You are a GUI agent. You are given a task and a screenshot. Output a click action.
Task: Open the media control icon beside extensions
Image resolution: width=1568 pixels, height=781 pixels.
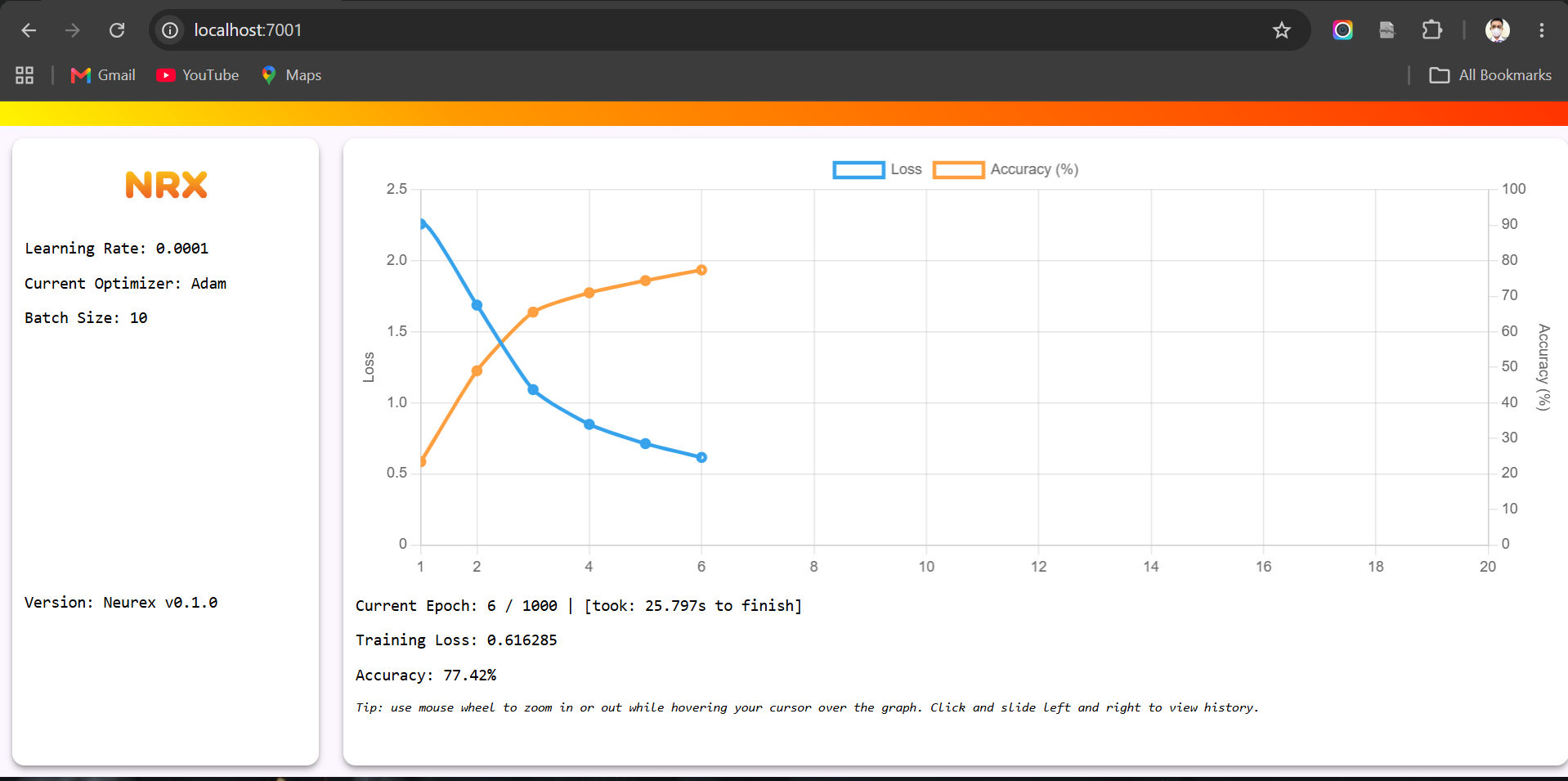tap(1387, 30)
